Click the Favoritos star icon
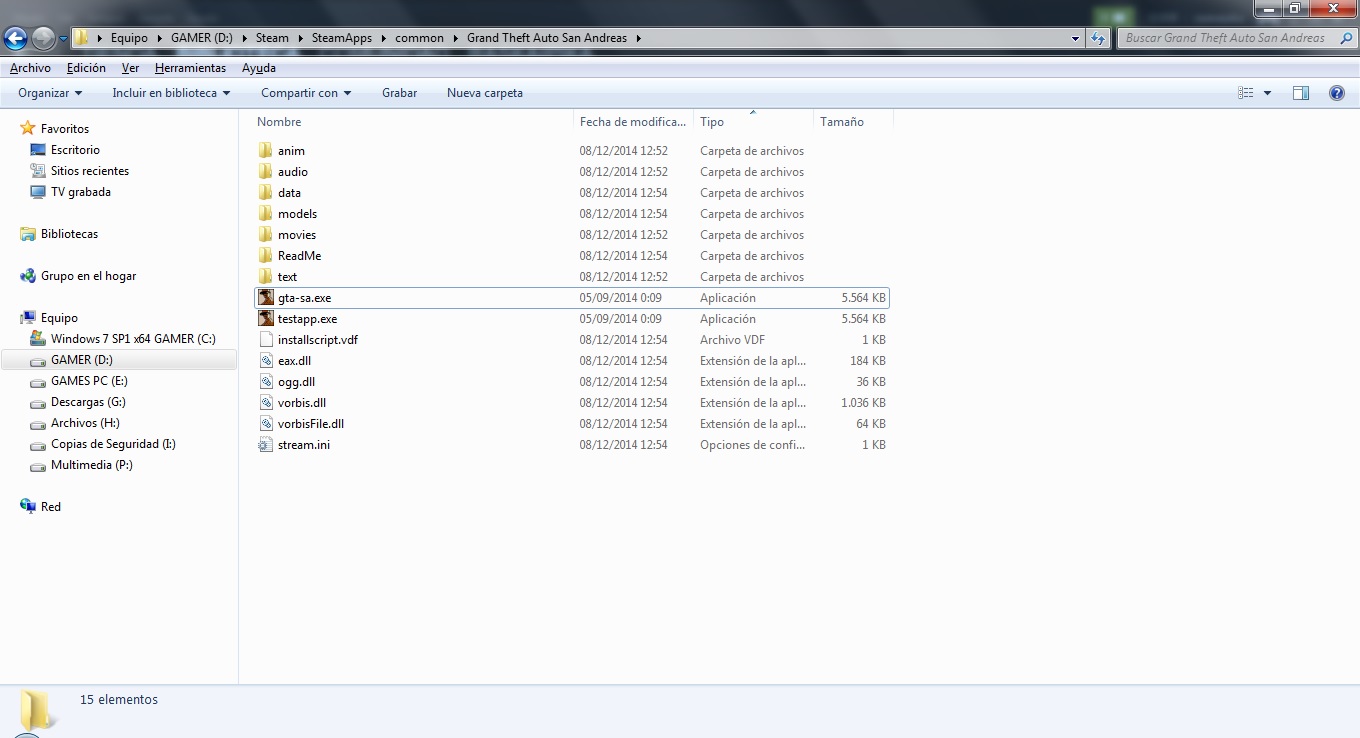Image resolution: width=1360 pixels, height=738 pixels. (x=28, y=129)
